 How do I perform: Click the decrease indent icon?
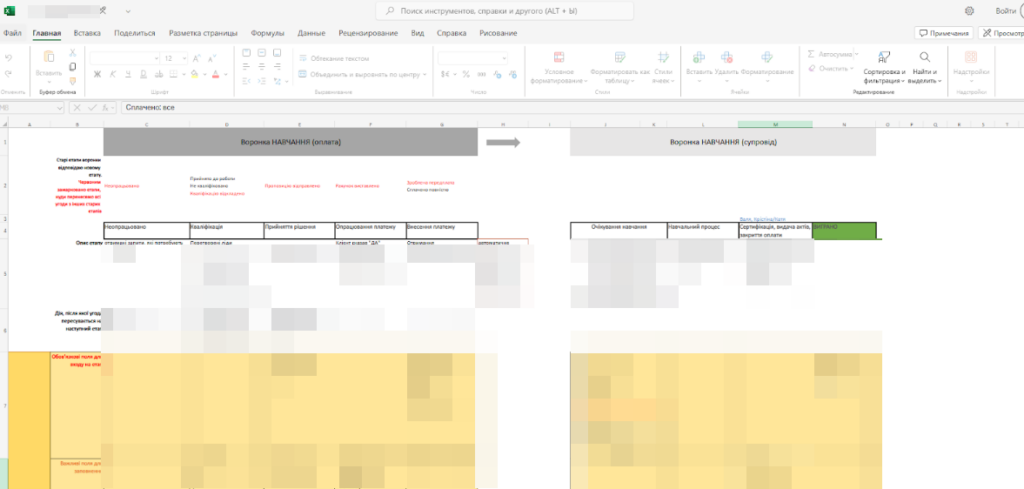[246, 81]
